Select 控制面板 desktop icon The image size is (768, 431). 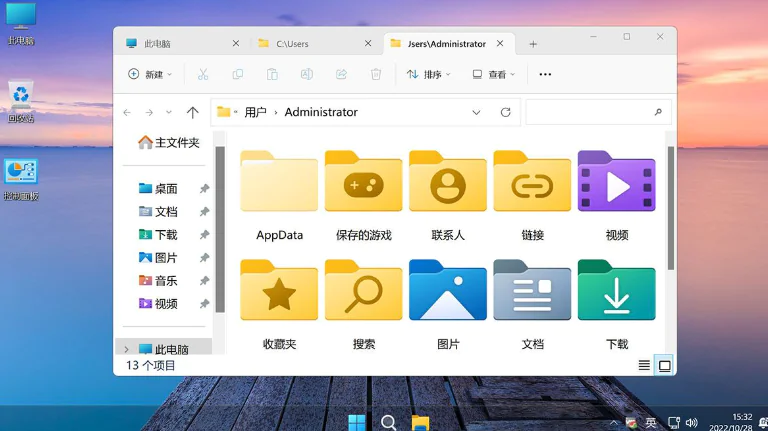[x=21, y=180]
